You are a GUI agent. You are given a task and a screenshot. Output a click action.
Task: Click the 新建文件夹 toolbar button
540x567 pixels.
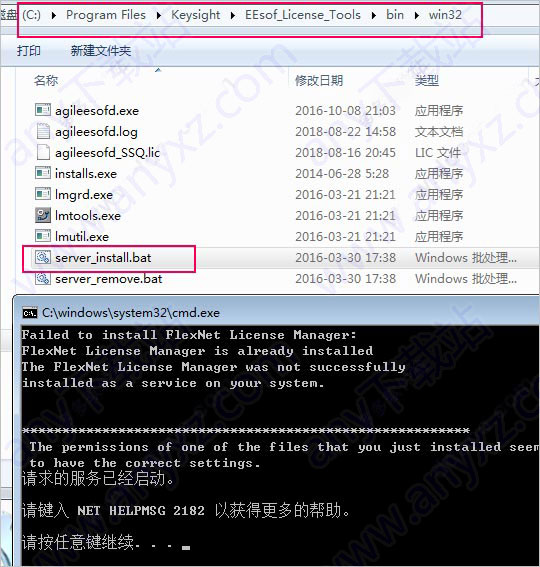coord(101,50)
